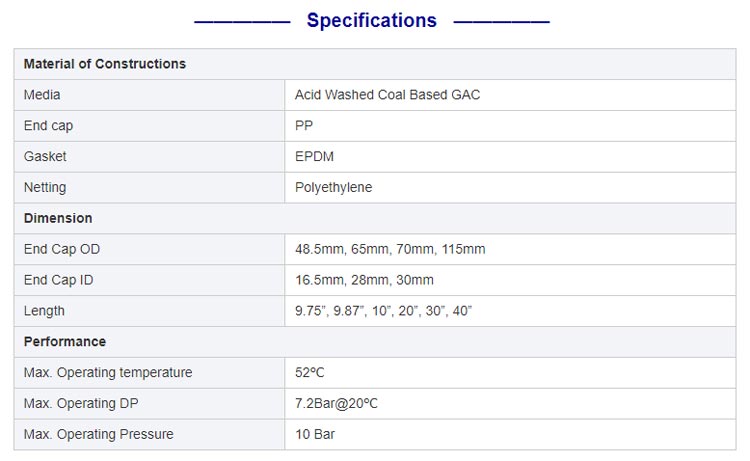The width and height of the screenshot is (750, 461).
Task: Select the 52°C temperature value
Action: coord(309,373)
